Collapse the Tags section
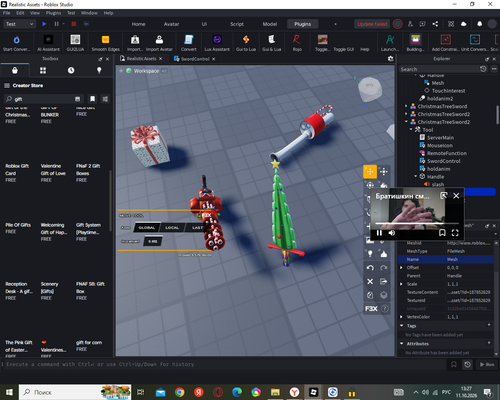The width and height of the screenshot is (500, 400). pyautogui.click(x=402, y=326)
